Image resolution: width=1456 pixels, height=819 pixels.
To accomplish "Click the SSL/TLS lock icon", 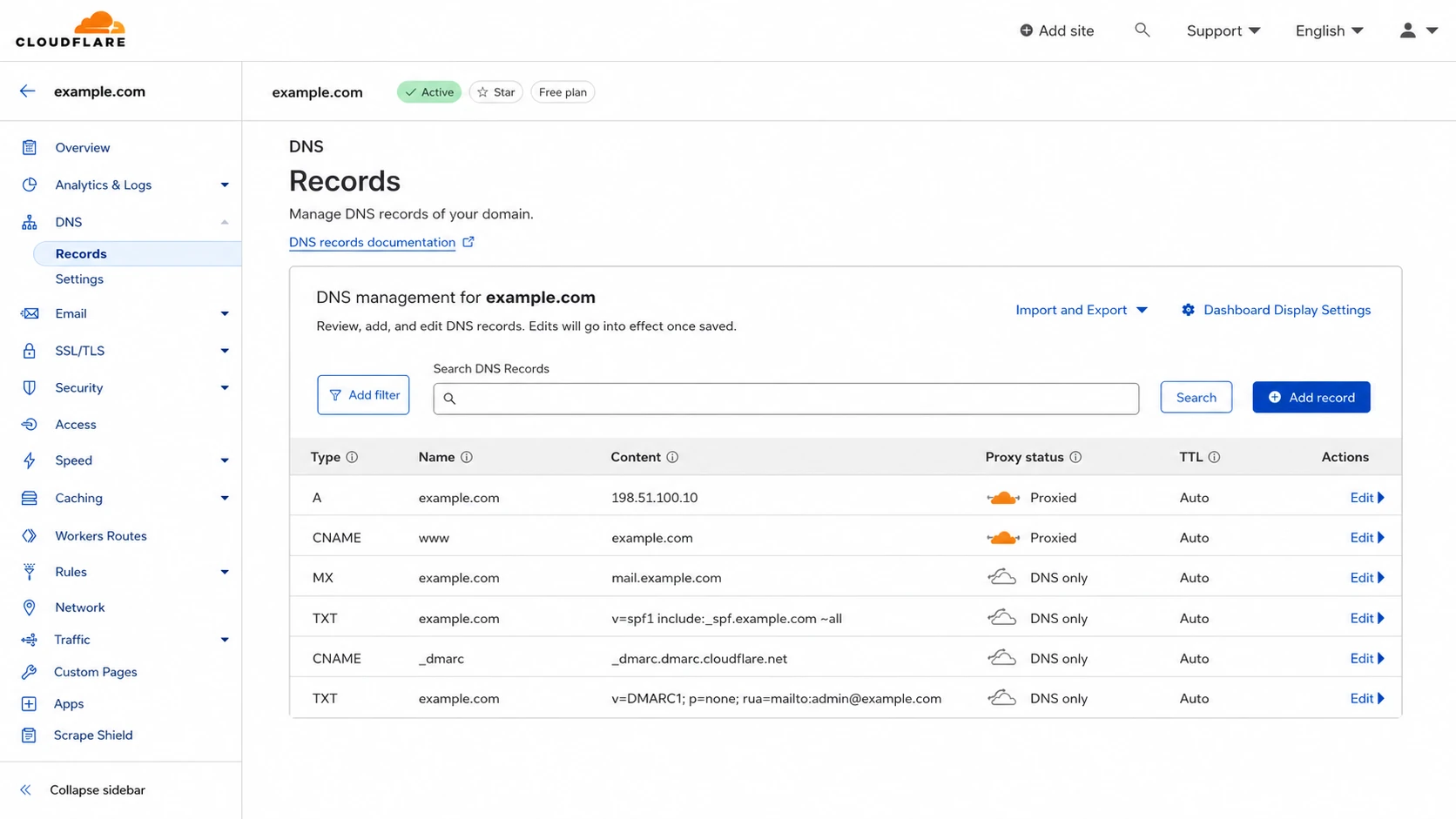I will click(30, 351).
